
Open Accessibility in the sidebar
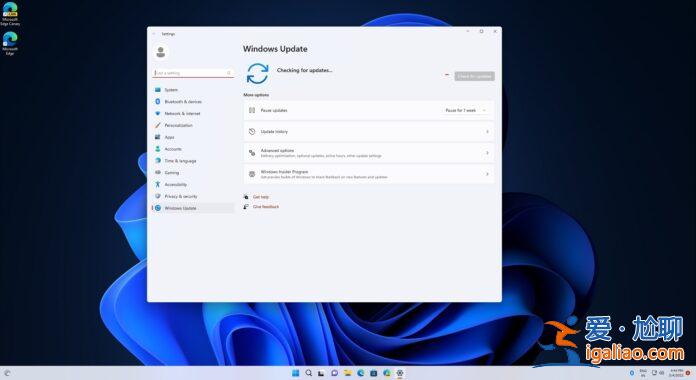(193, 184)
